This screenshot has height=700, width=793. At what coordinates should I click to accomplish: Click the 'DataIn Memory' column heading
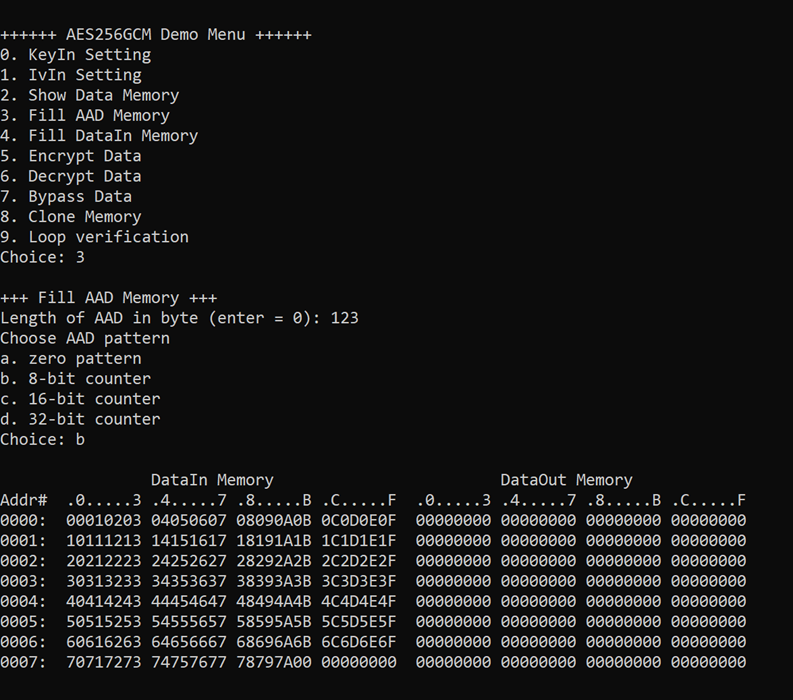(x=212, y=479)
